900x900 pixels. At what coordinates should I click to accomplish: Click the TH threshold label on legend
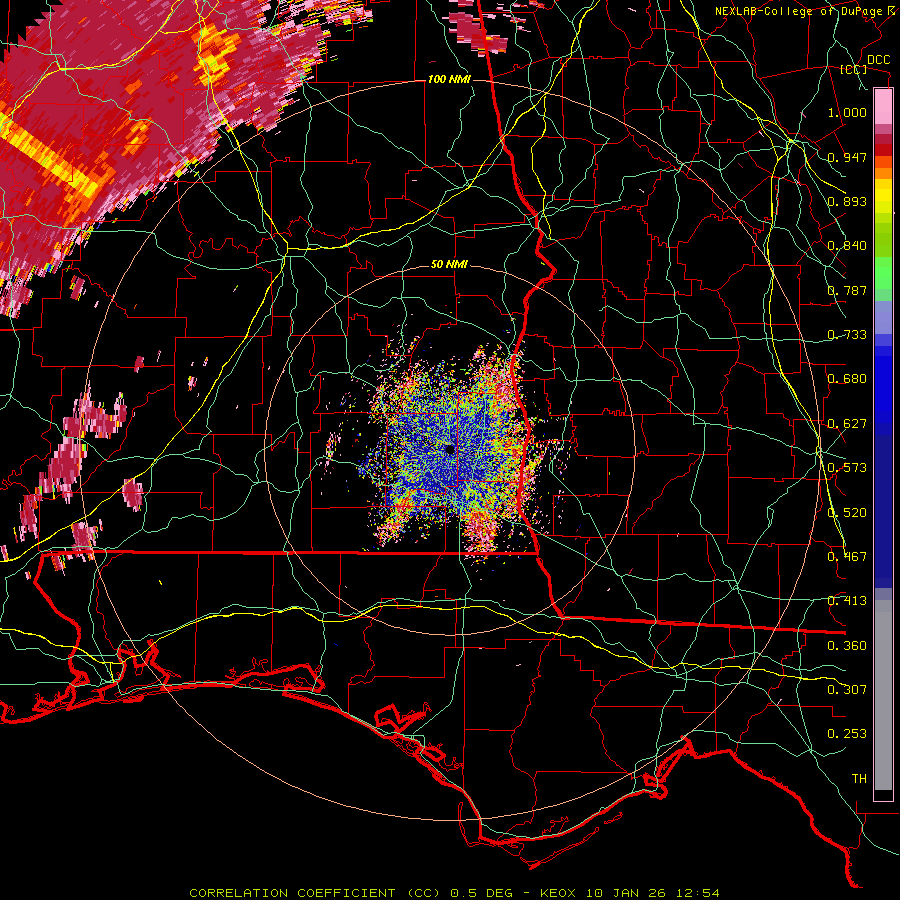tap(859, 779)
